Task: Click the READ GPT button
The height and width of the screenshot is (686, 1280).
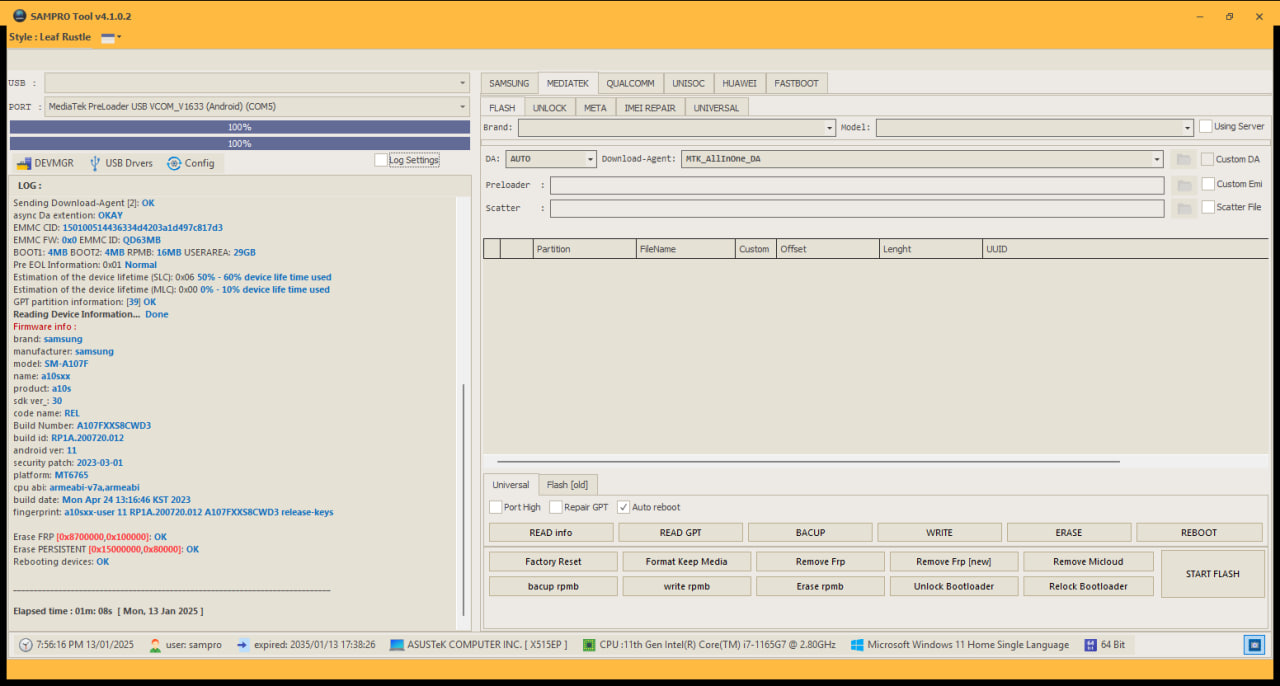Action: (x=680, y=532)
